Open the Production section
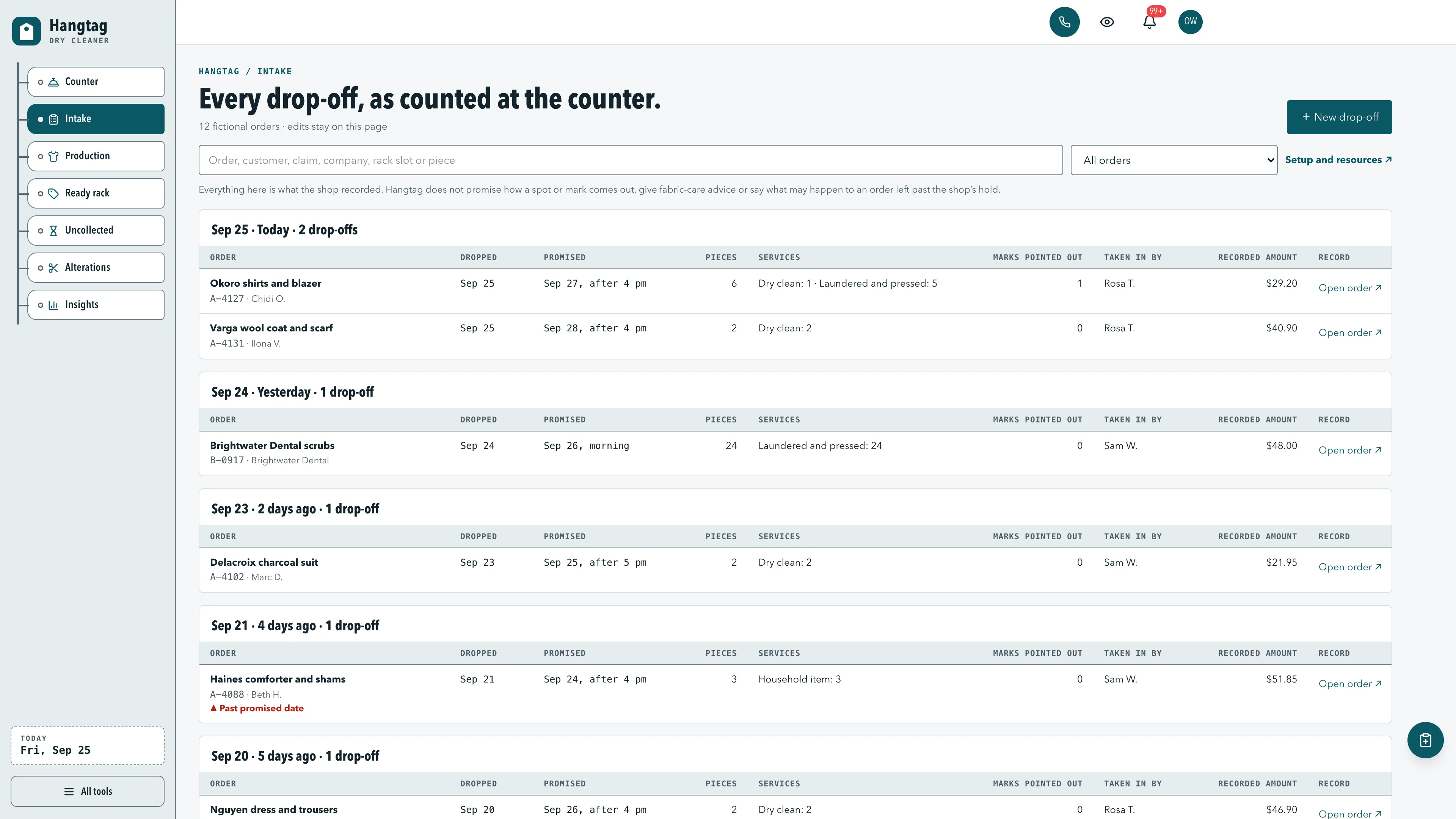1456x819 pixels. (96, 156)
